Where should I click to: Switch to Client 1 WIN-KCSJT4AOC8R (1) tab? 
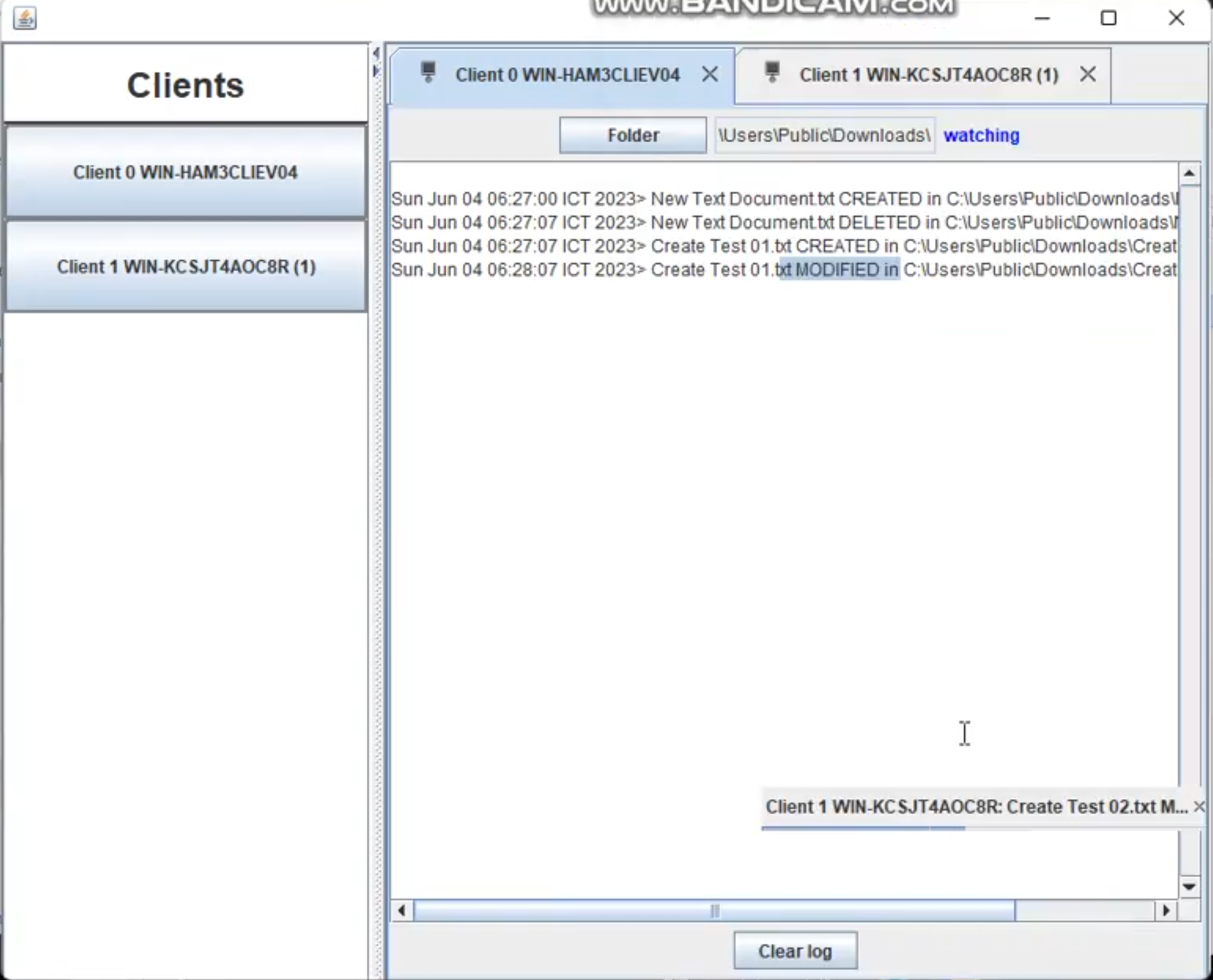[928, 75]
